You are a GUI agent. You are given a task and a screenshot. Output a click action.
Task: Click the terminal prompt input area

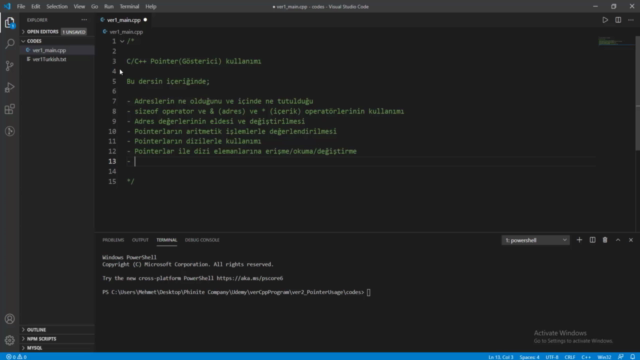pyautogui.click(x=369, y=292)
